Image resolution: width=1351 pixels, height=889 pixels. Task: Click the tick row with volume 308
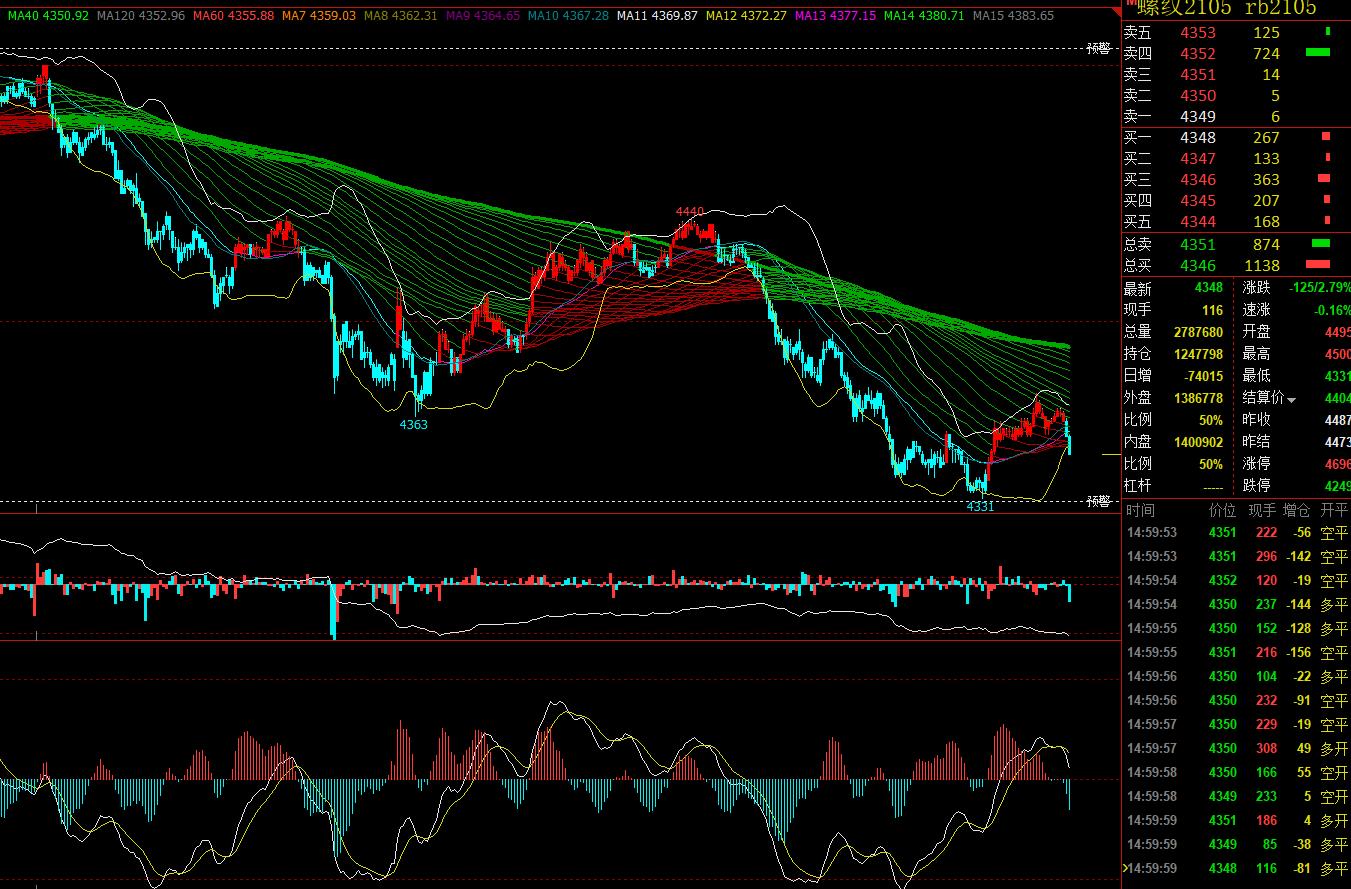(1237, 748)
